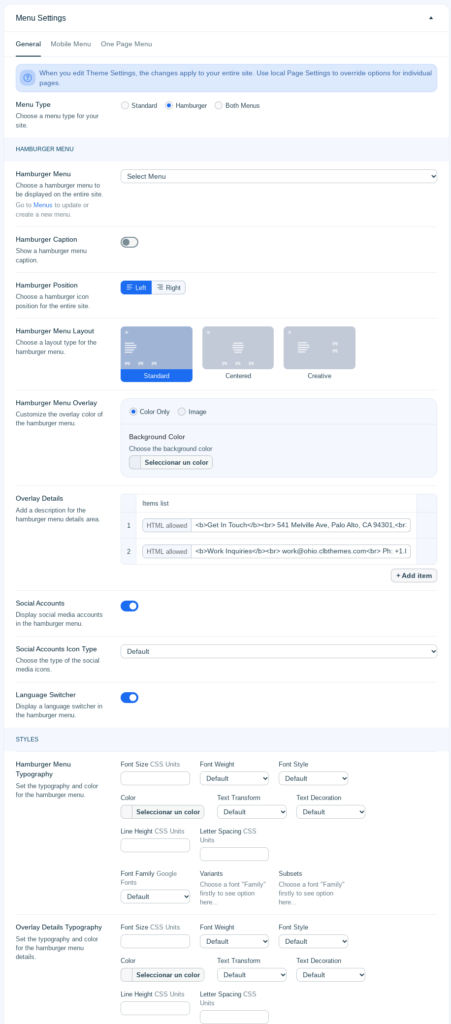This screenshot has width=451, height=1024.
Task: Enable the Hamburger Caption switch
Action: click(x=129, y=242)
